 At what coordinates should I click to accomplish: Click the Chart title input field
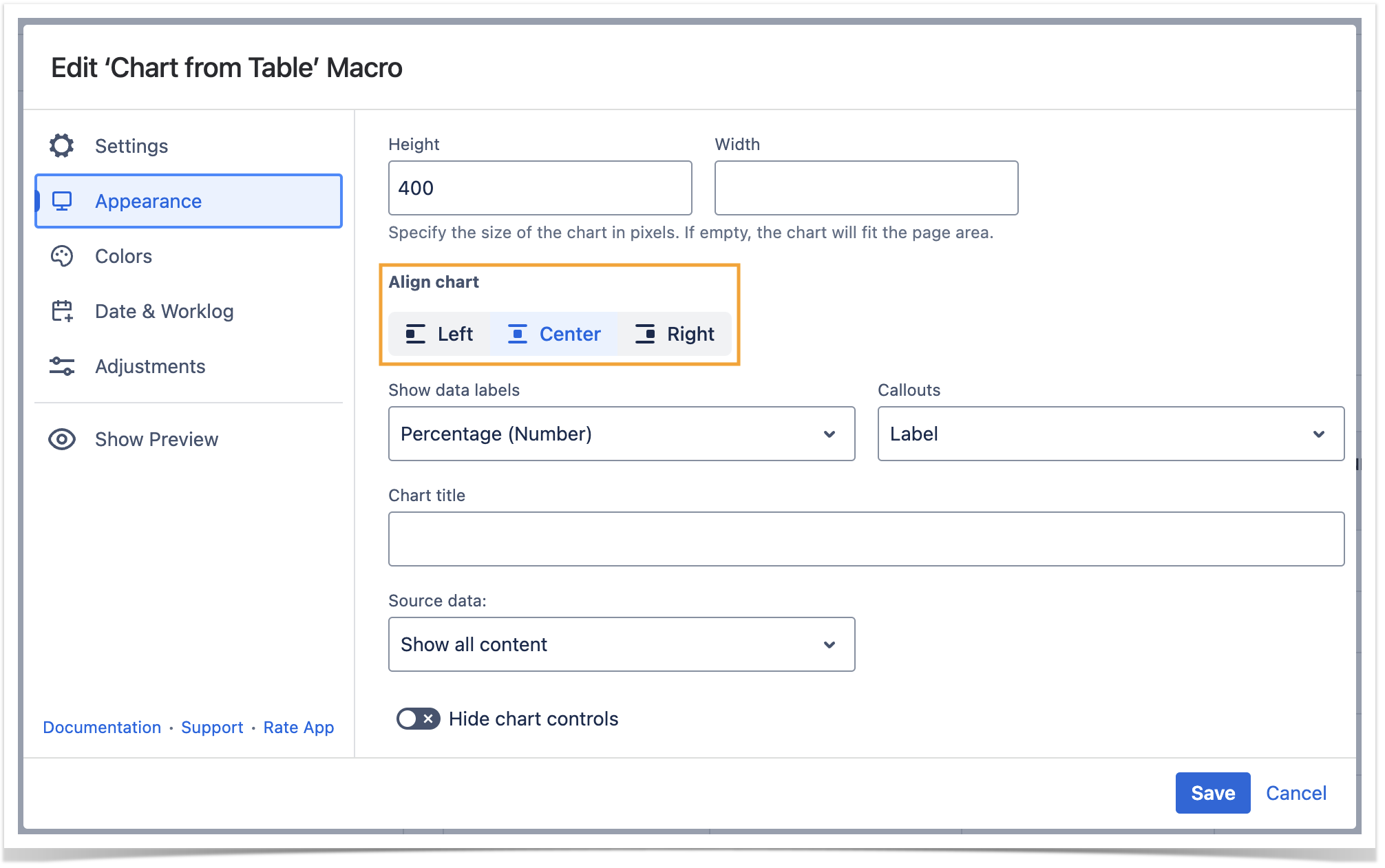866,539
